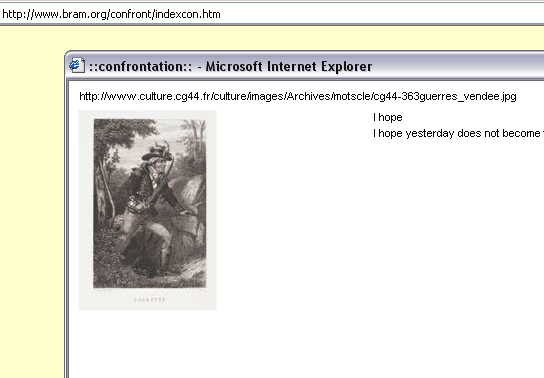
Task: Click the ::confrontation:: window title text
Action: click(141, 67)
